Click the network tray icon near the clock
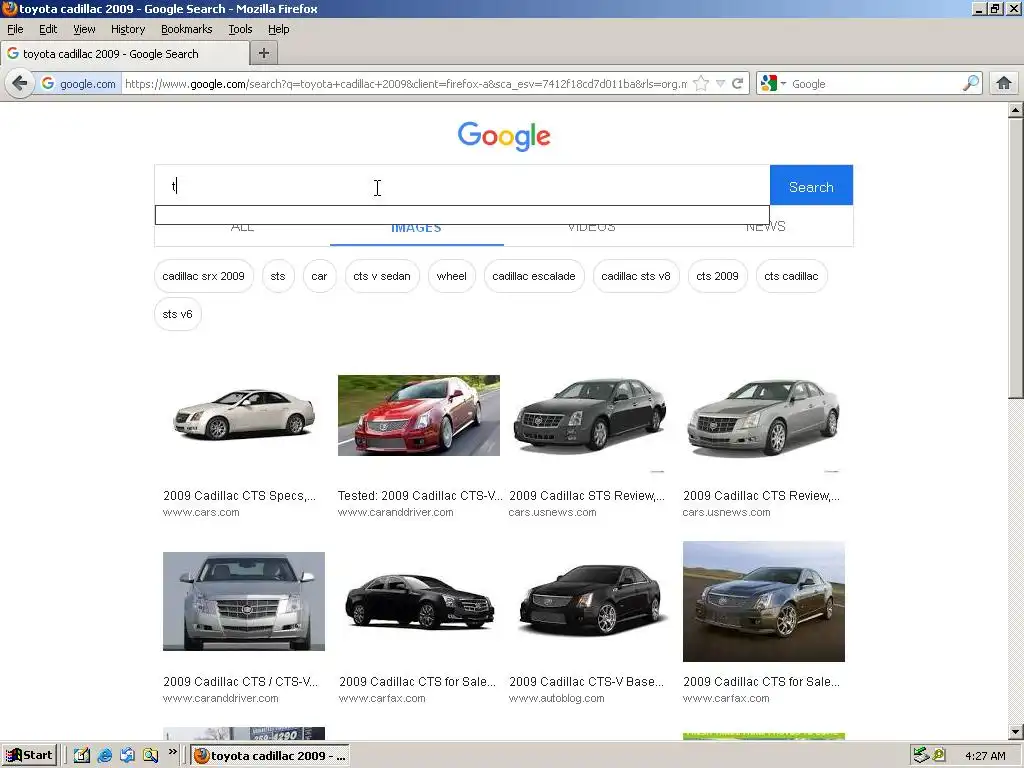The height and width of the screenshot is (768, 1024). point(921,756)
